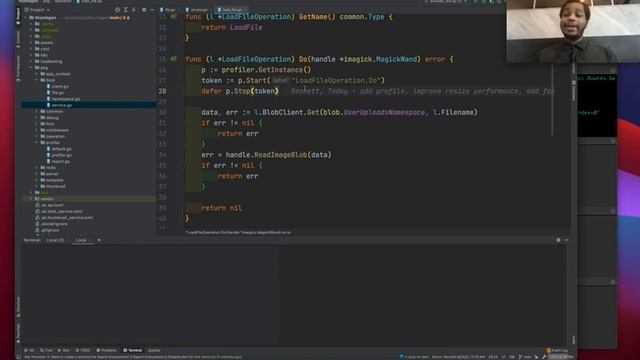The image size is (640, 360).
Task: Expand the assets folder
Action: [31, 42]
